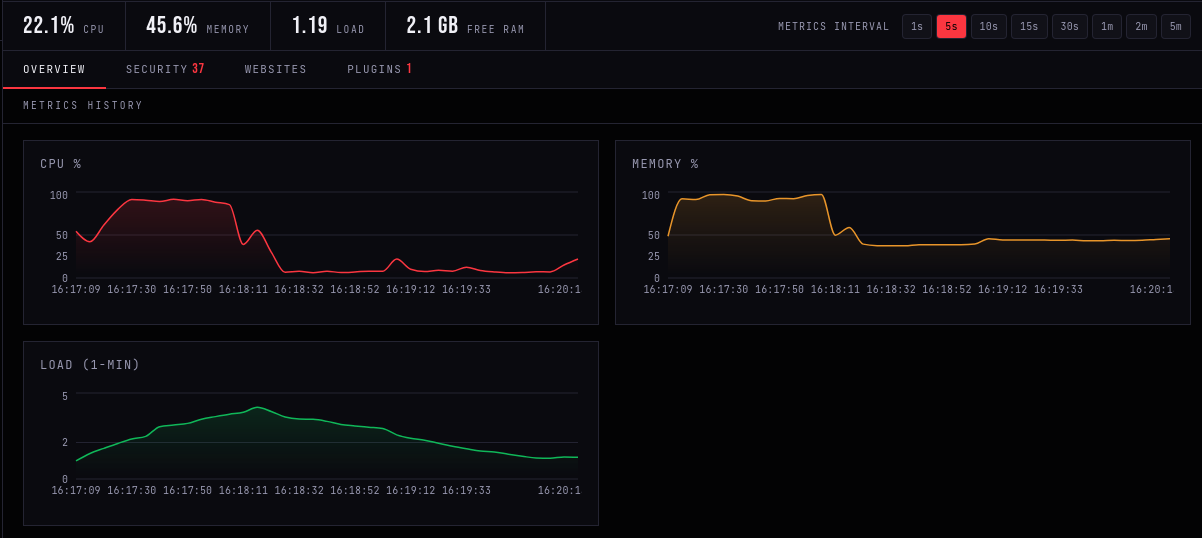The width and height of the screenshot is (1202, 538).
Task: Switch to the Security tab
Action: (165, 70)
